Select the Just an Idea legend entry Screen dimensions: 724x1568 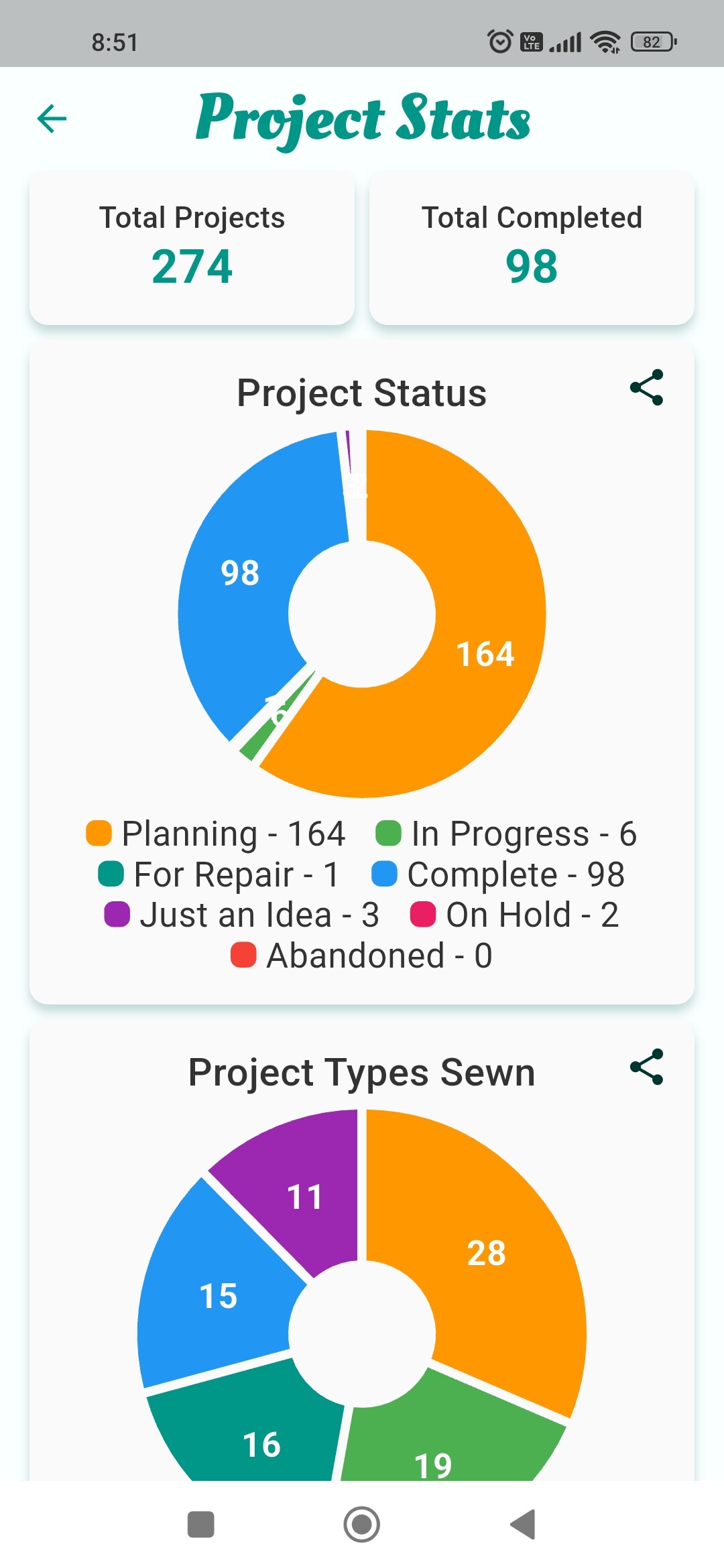coord(242,915)
